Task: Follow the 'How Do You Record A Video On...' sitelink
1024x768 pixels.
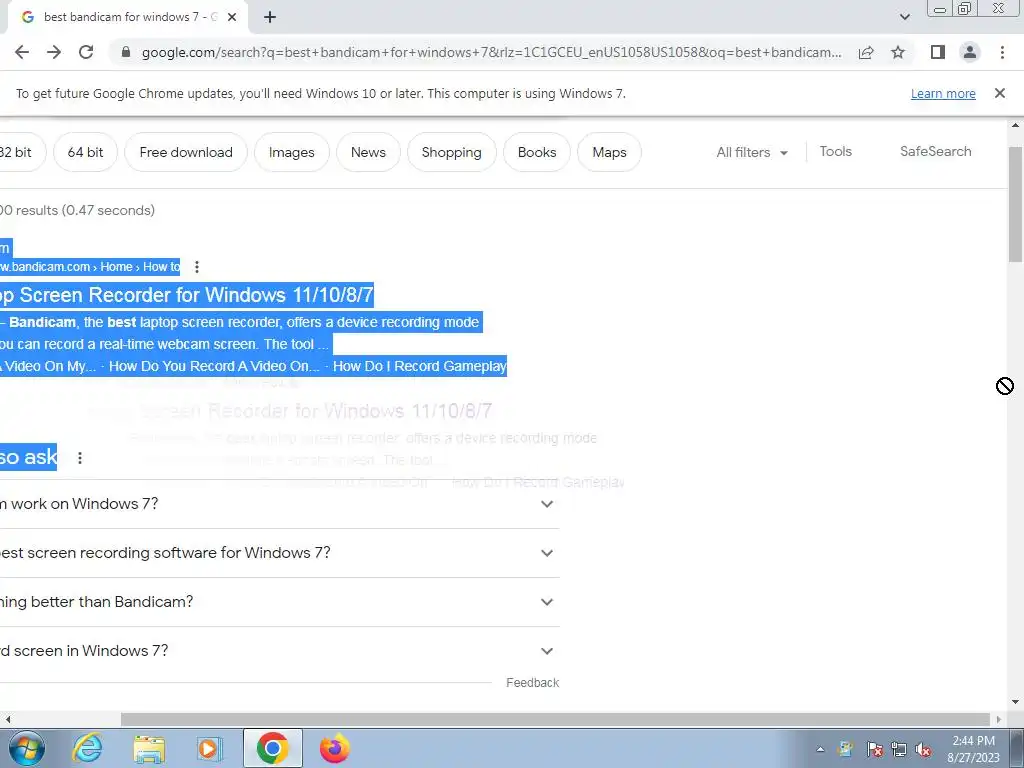Action: coord(214,366)
